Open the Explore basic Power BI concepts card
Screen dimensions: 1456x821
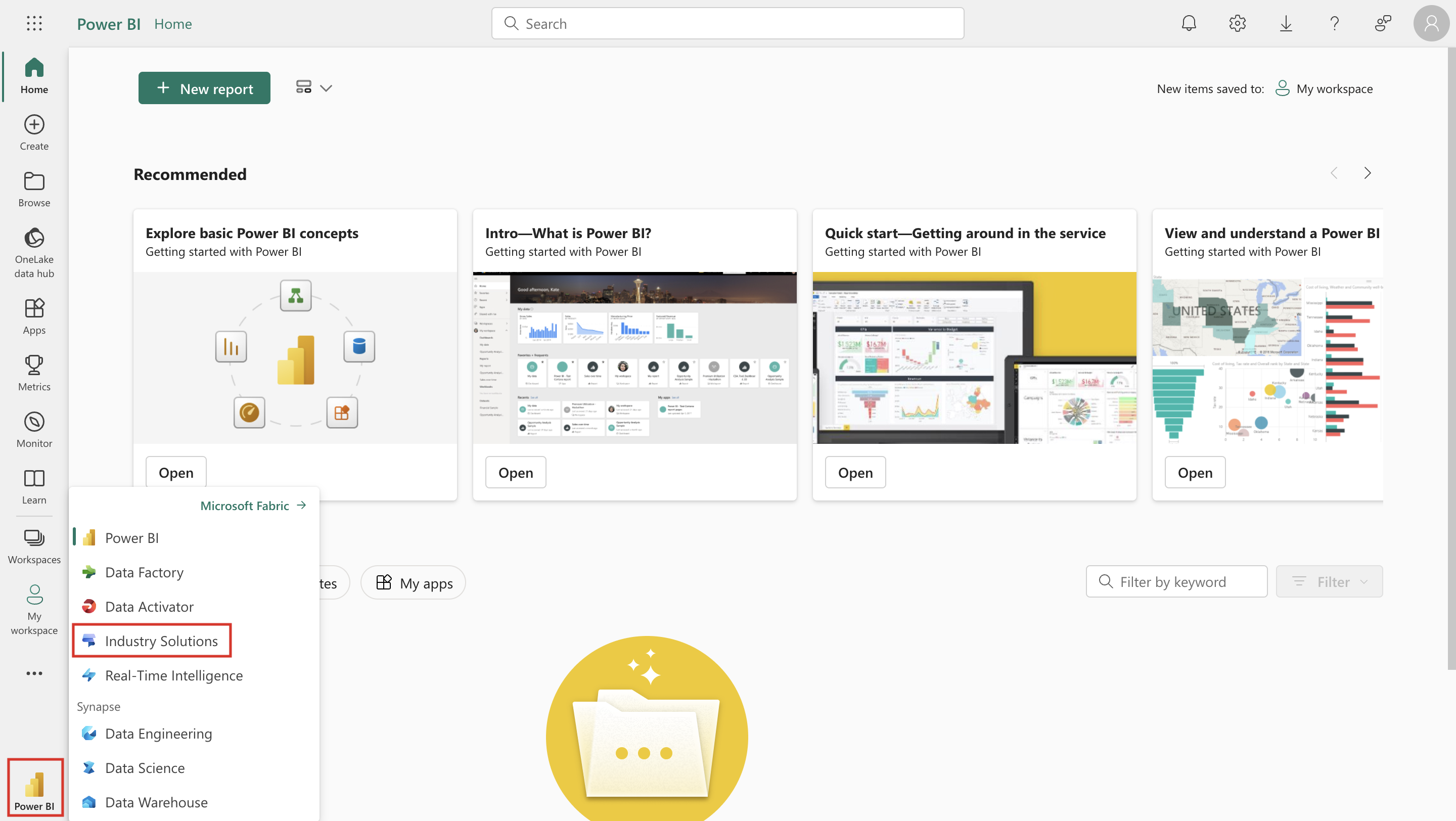pyautogui.click(x=176, y=472)
